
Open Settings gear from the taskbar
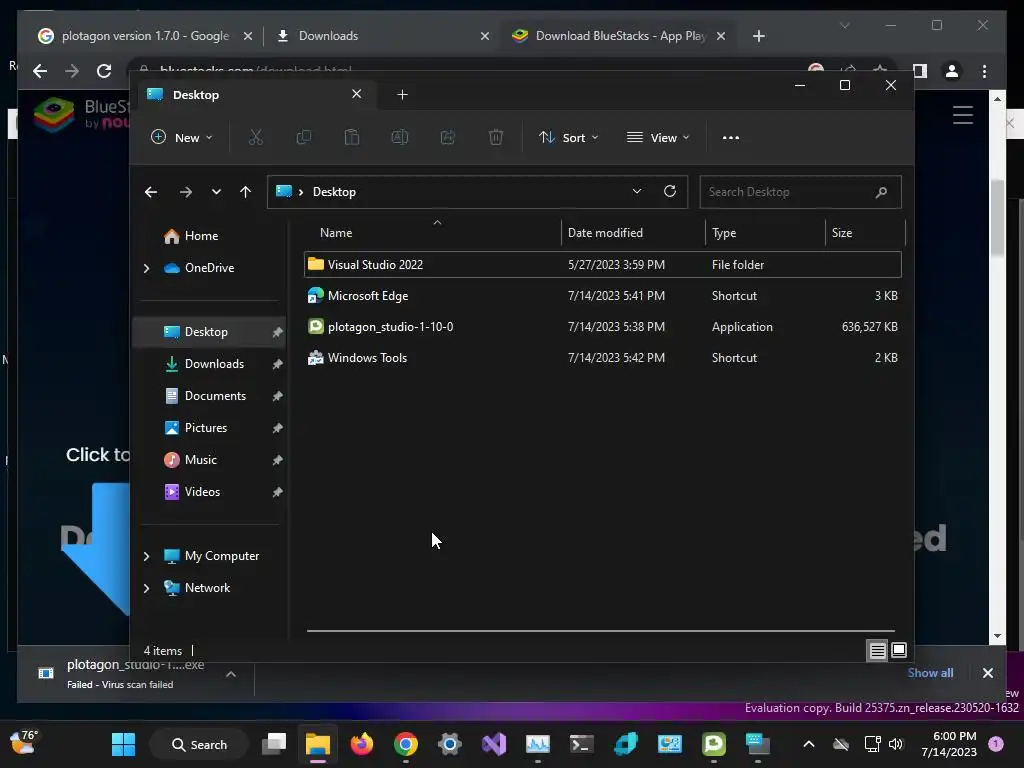450,744
